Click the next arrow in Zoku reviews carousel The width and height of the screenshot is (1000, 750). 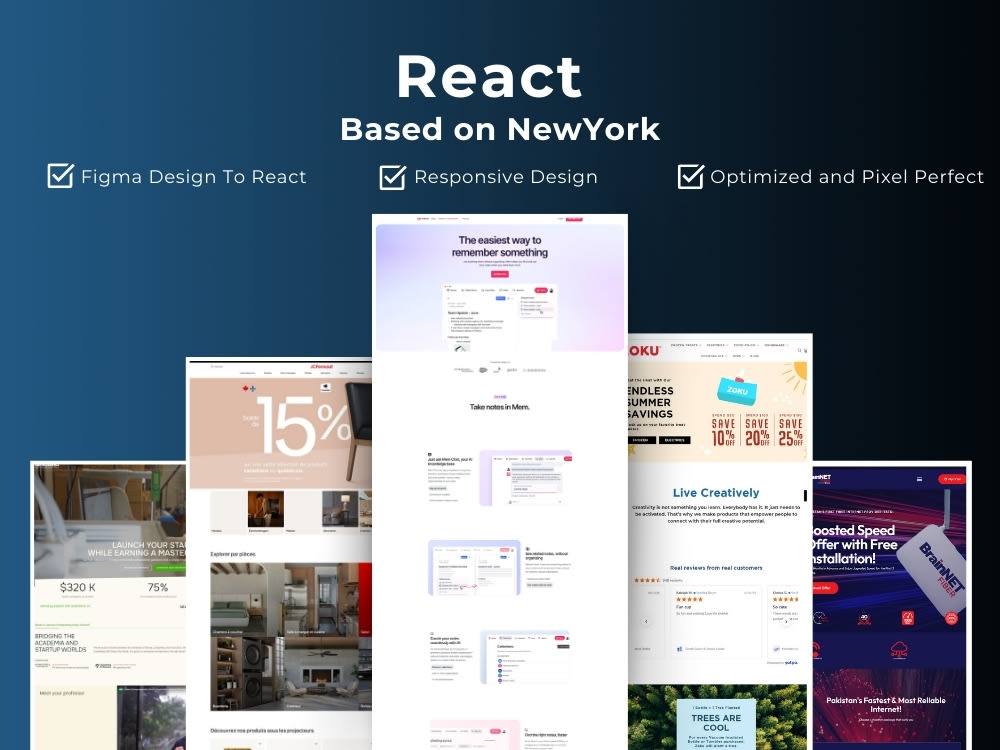point(786,621)
